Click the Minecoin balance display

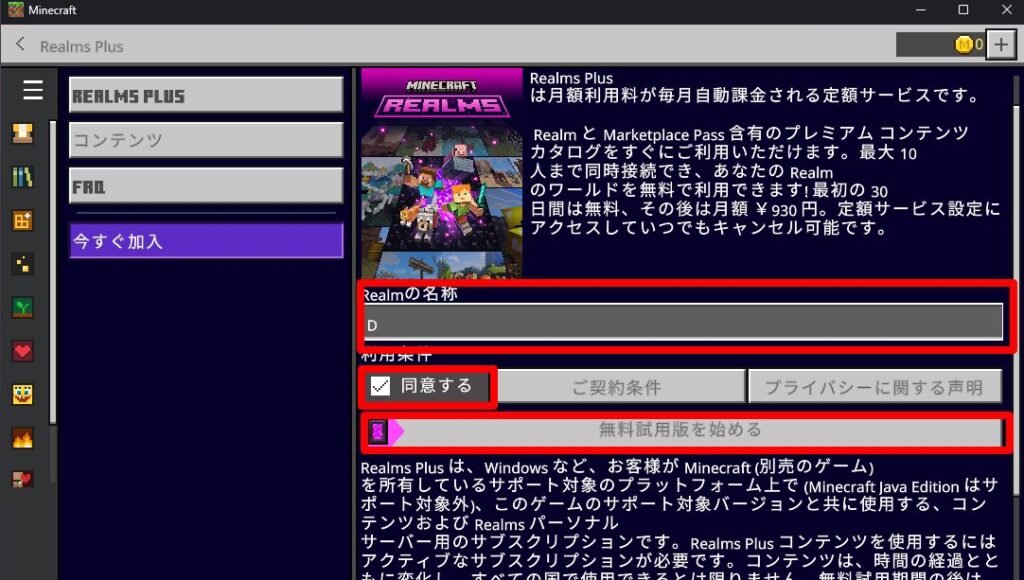click(940, 45)
